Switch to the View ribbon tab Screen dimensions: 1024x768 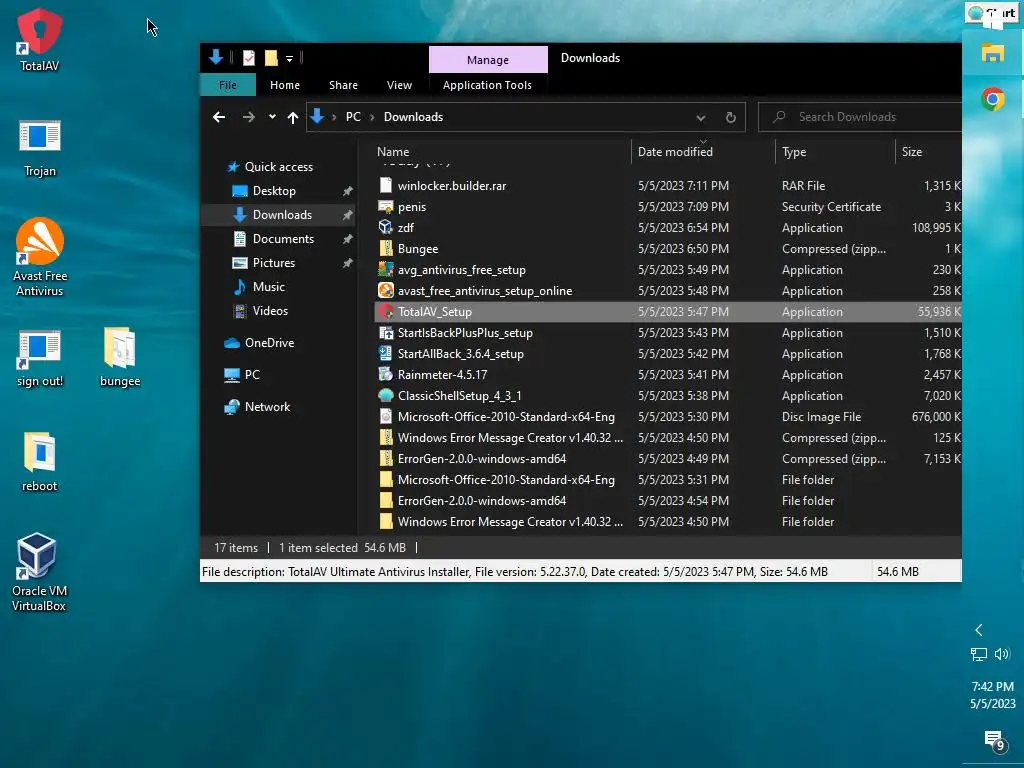click(x=399, y=85)
